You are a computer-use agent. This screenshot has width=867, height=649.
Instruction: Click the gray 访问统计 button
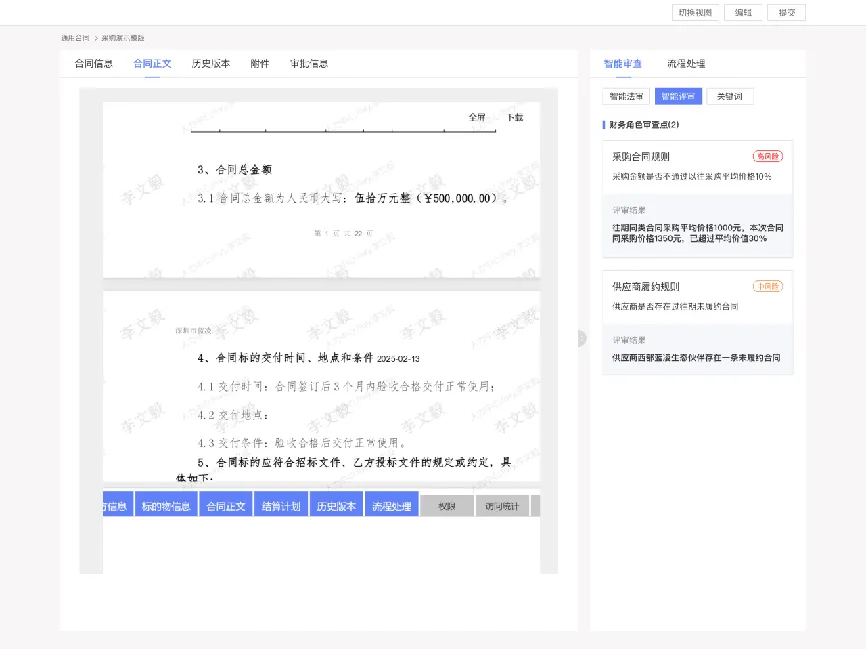(502, 506)
